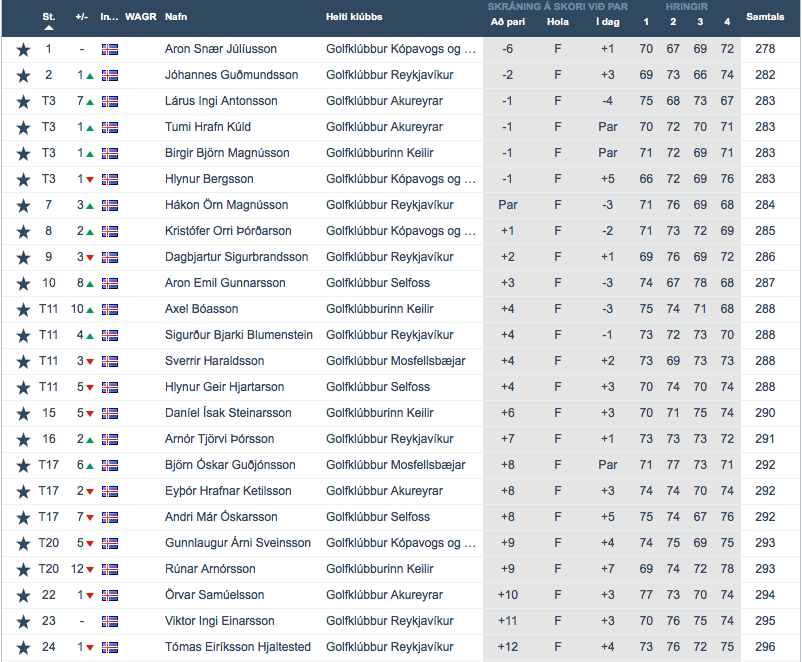
Task: Star Birgir Björn Magnússon as favorite
Action: 23,153
